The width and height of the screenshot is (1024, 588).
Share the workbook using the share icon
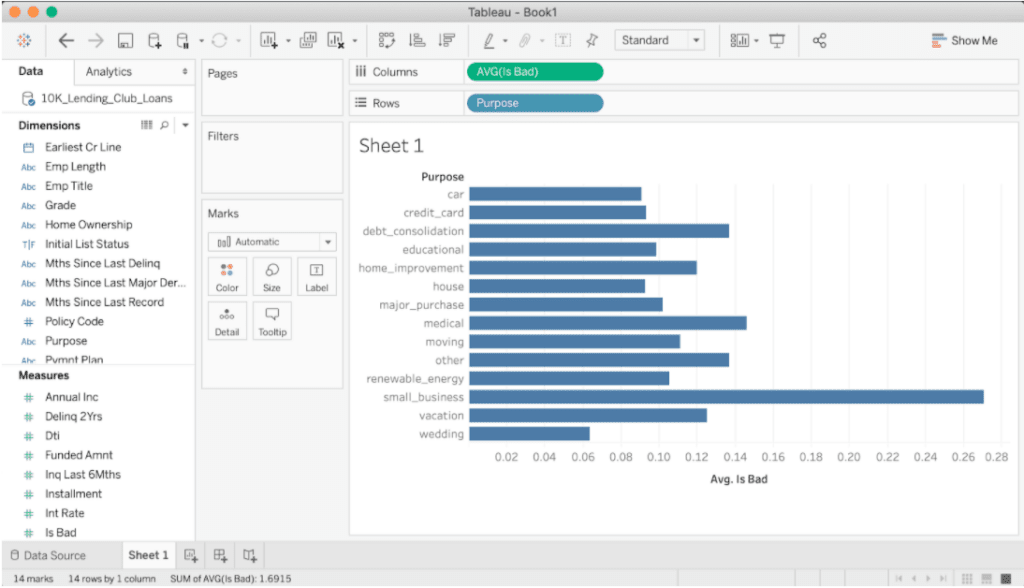(x=820, y=41)
